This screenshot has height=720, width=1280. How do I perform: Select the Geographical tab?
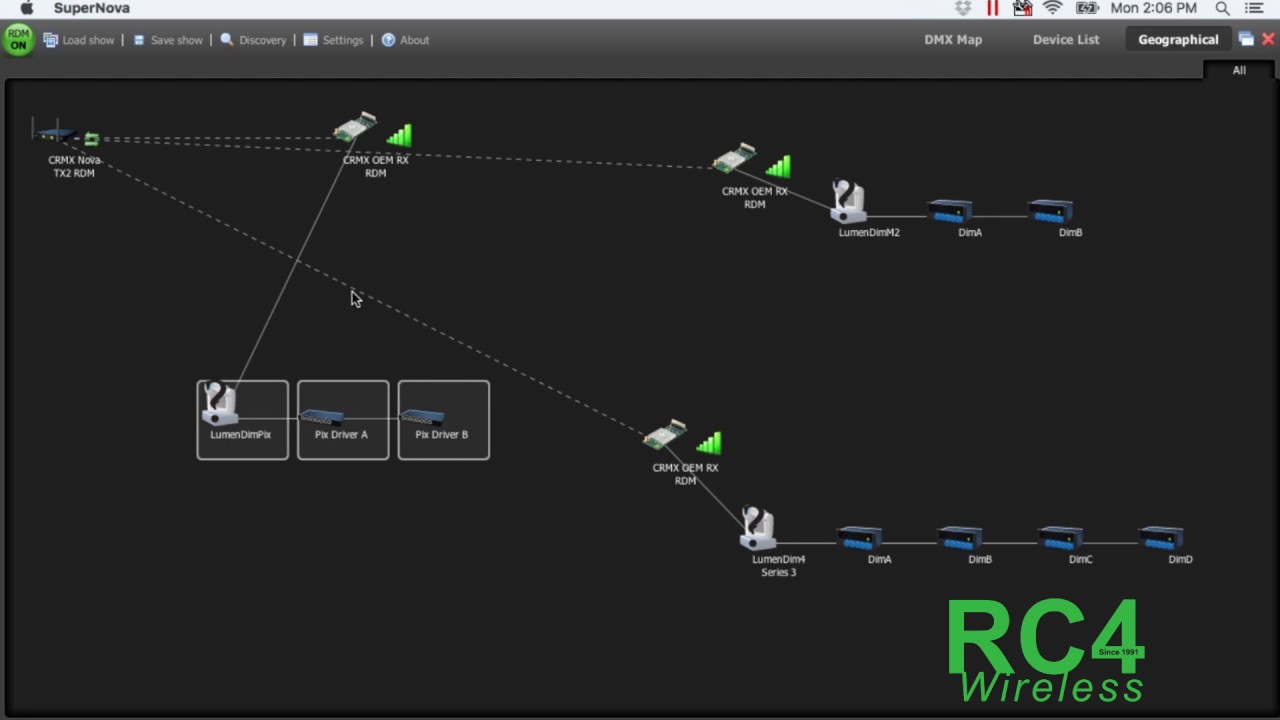(1178, 40)
